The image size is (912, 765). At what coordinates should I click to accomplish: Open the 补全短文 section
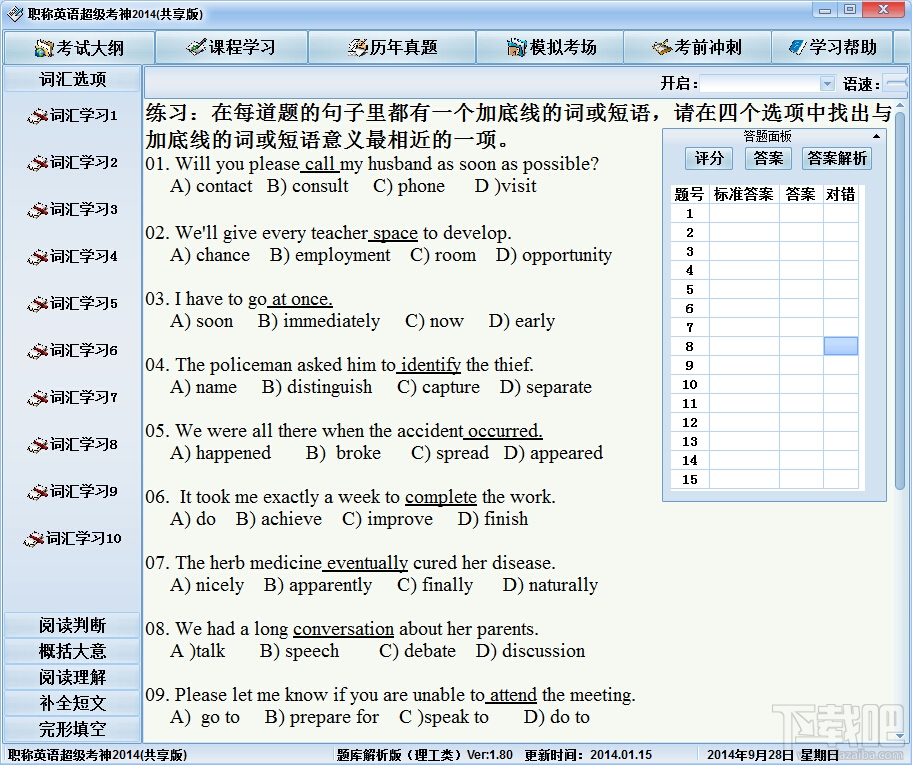(x=72, y=703)
